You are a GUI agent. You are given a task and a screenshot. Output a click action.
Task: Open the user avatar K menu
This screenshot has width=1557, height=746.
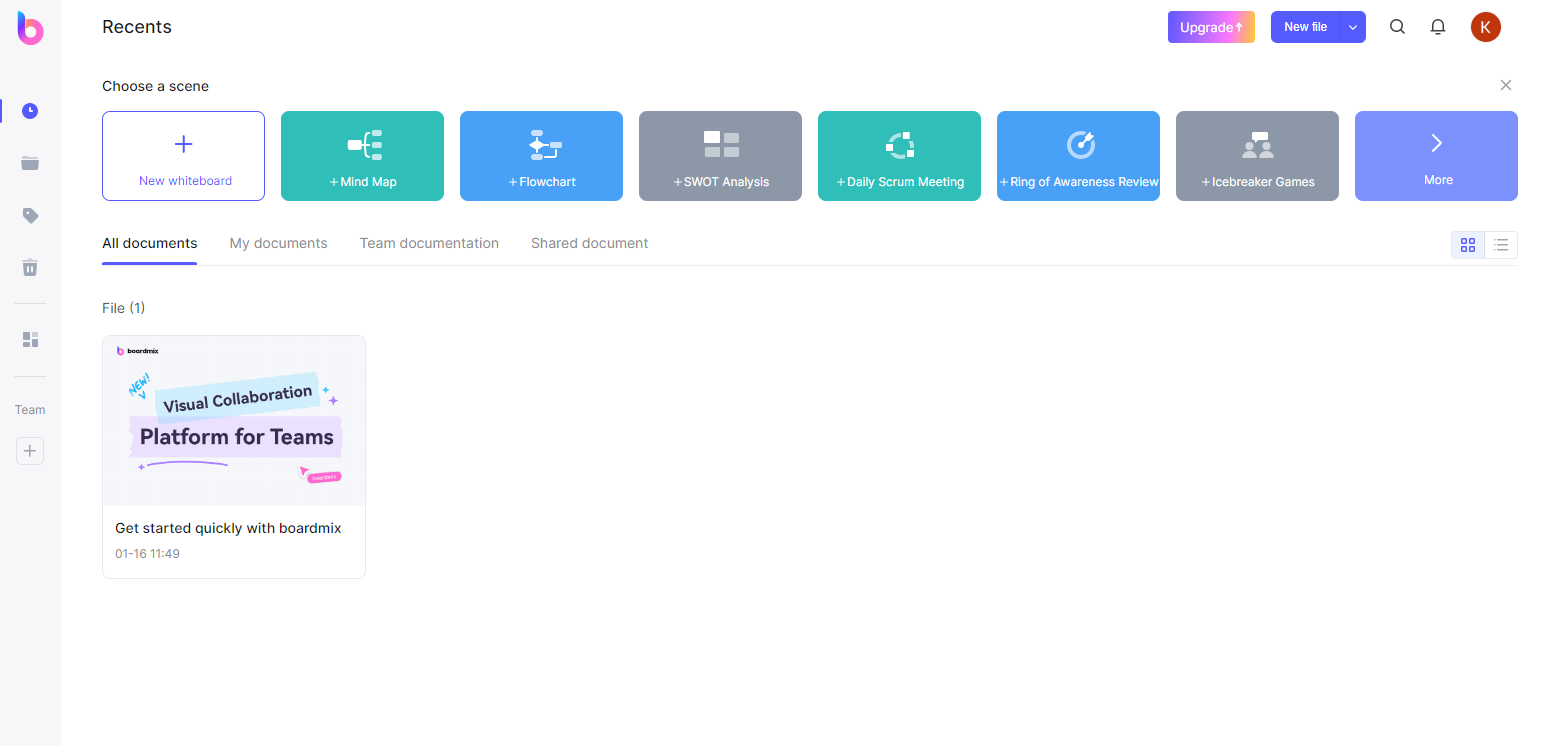coord(1485,27)
